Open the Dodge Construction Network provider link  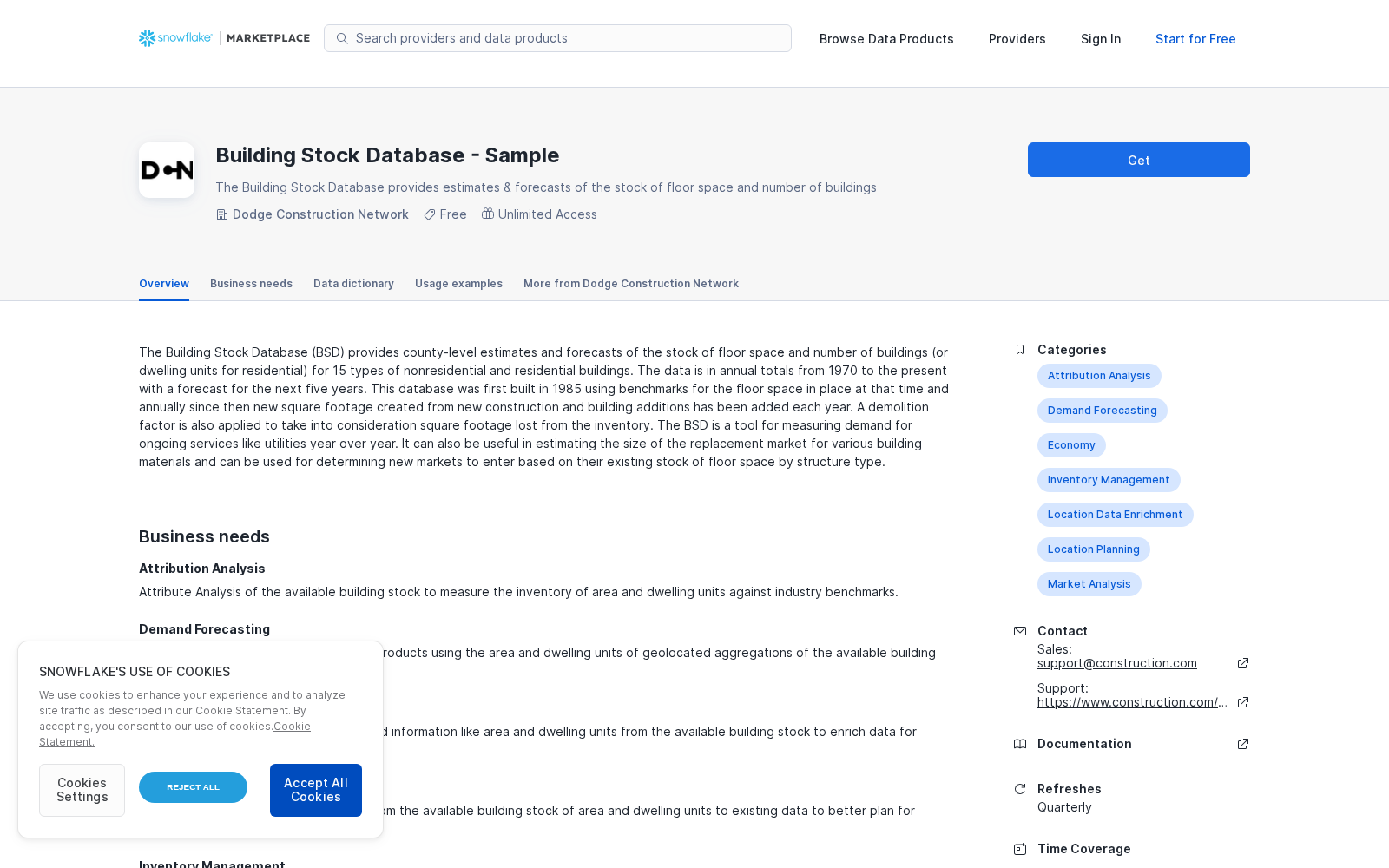[x=320, y=214]
